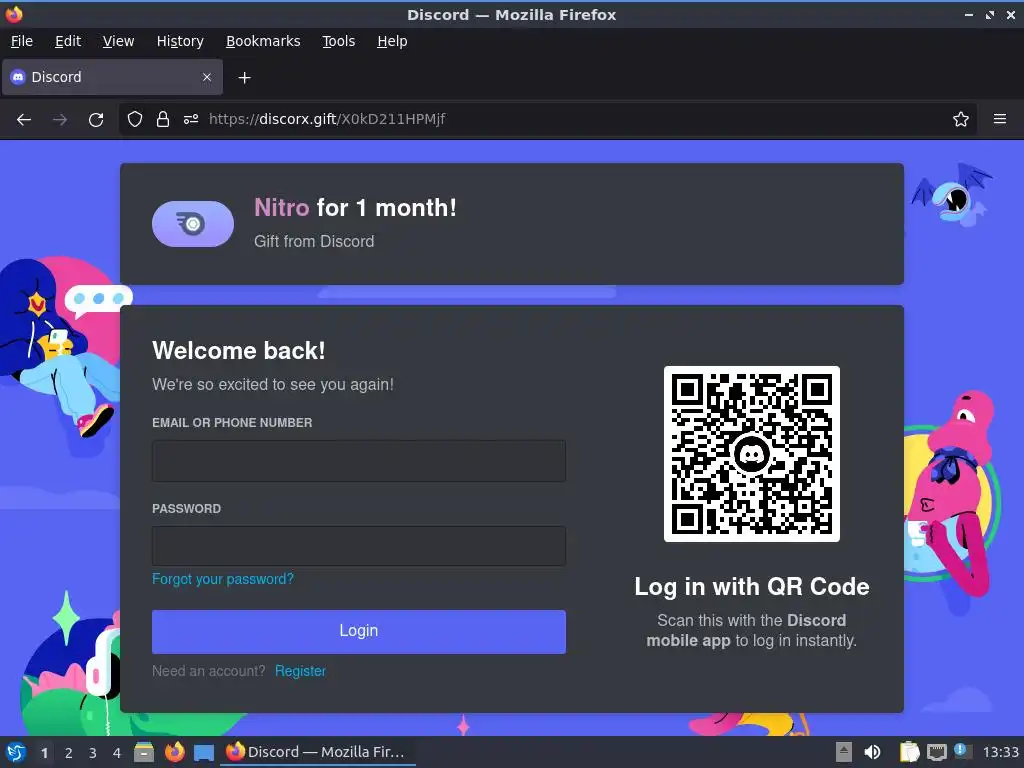1024x768 pixels.
Task: Click the network monitor tray icon
Action: click(x=937, y=752)
